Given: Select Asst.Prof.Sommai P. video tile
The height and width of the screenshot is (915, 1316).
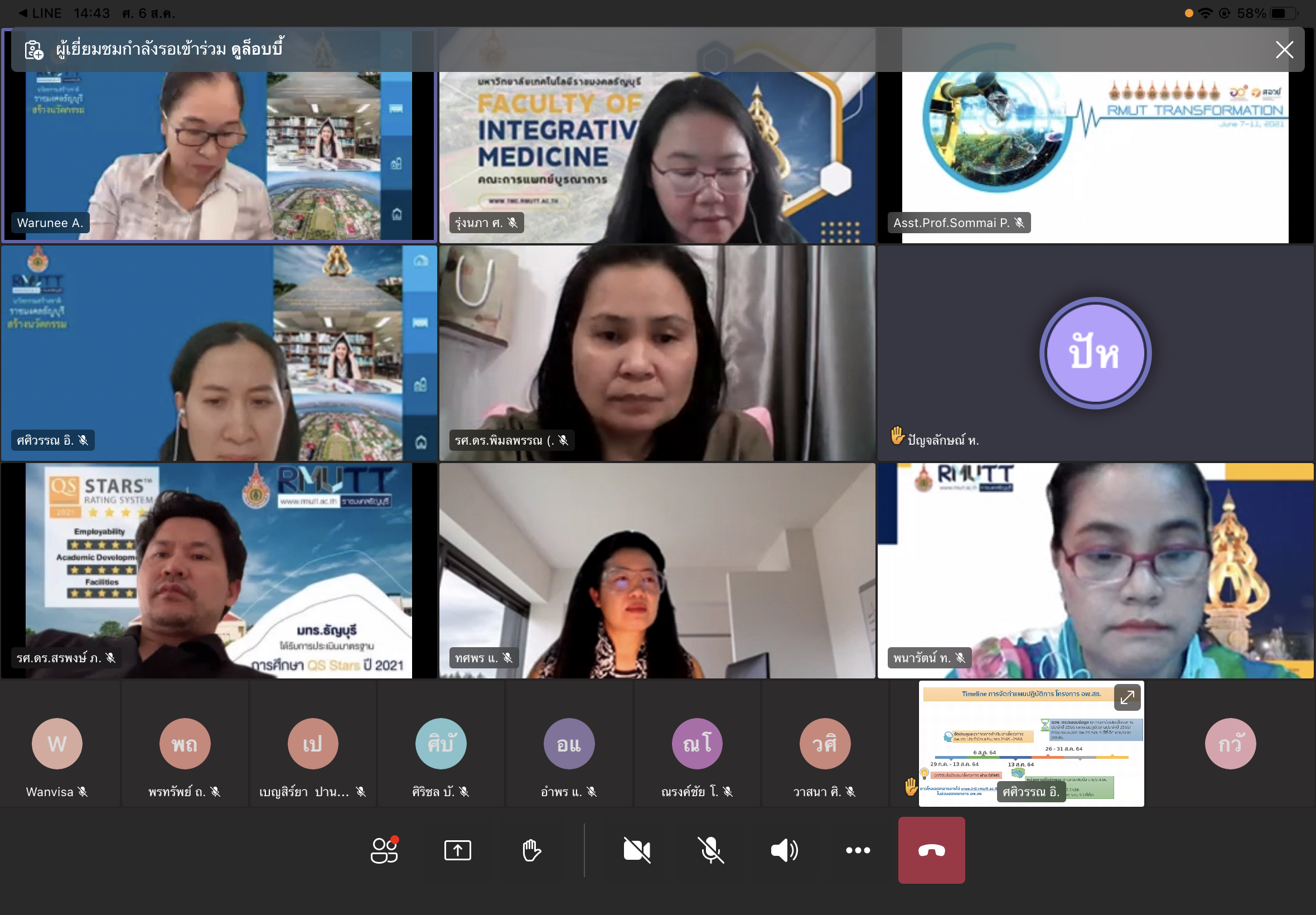Looking at the screenshot, I should pos(1095,136).
